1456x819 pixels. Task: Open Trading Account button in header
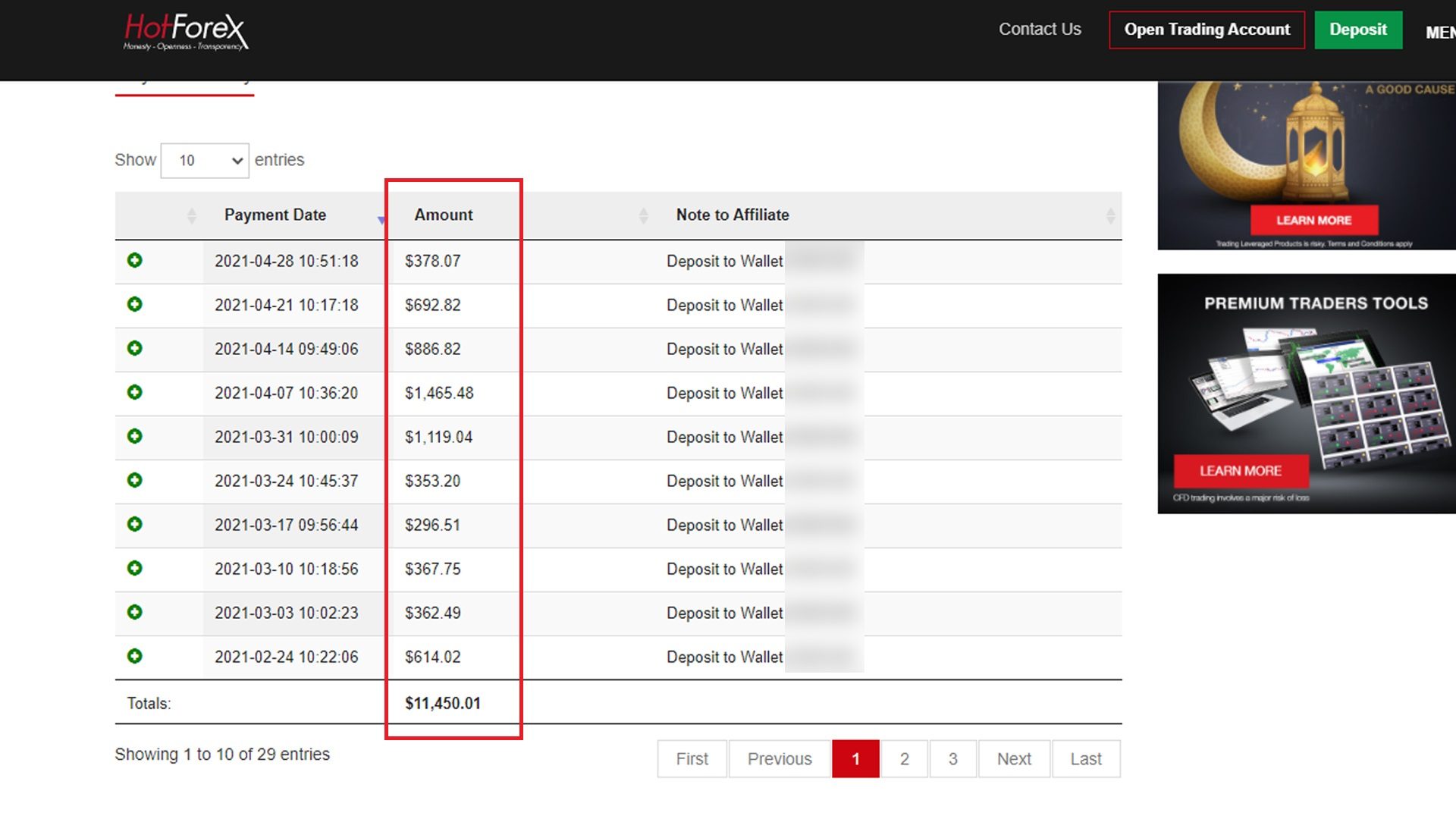pos(1207,30)
